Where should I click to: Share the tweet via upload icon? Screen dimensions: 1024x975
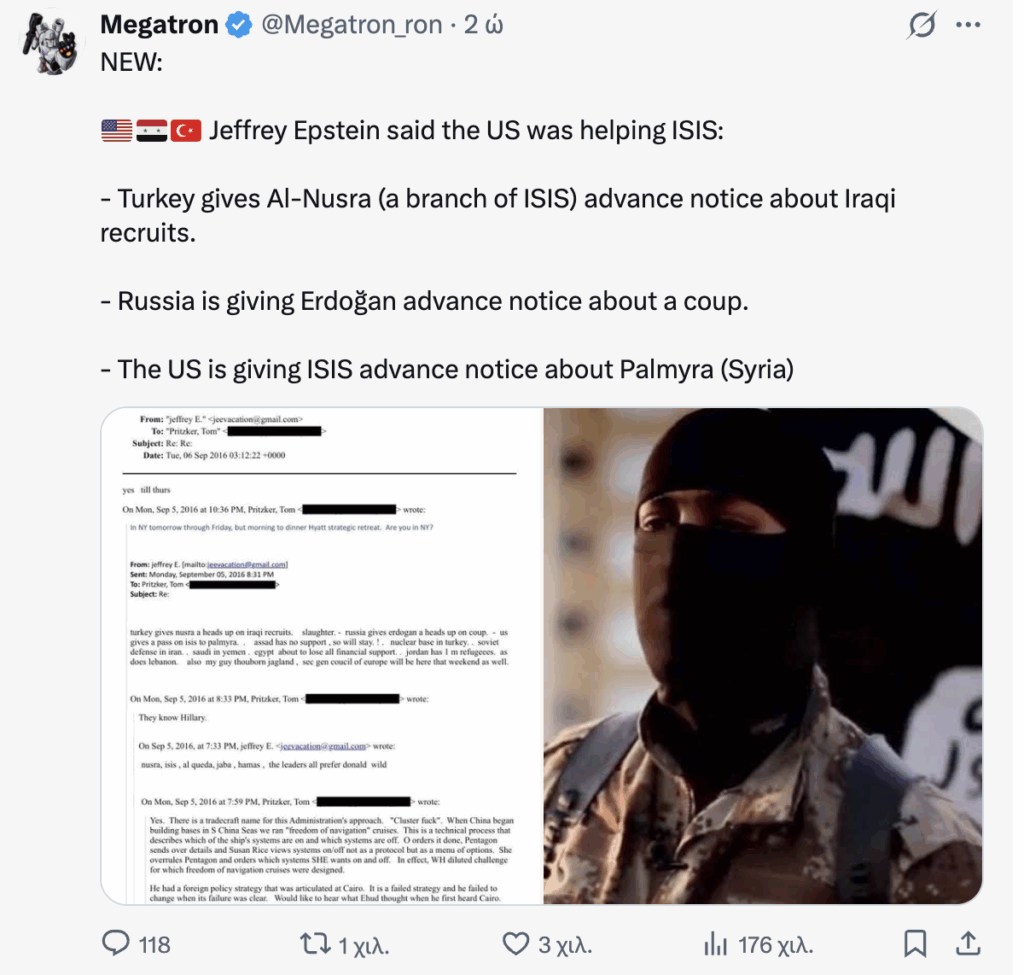click(x=968, y=944)
